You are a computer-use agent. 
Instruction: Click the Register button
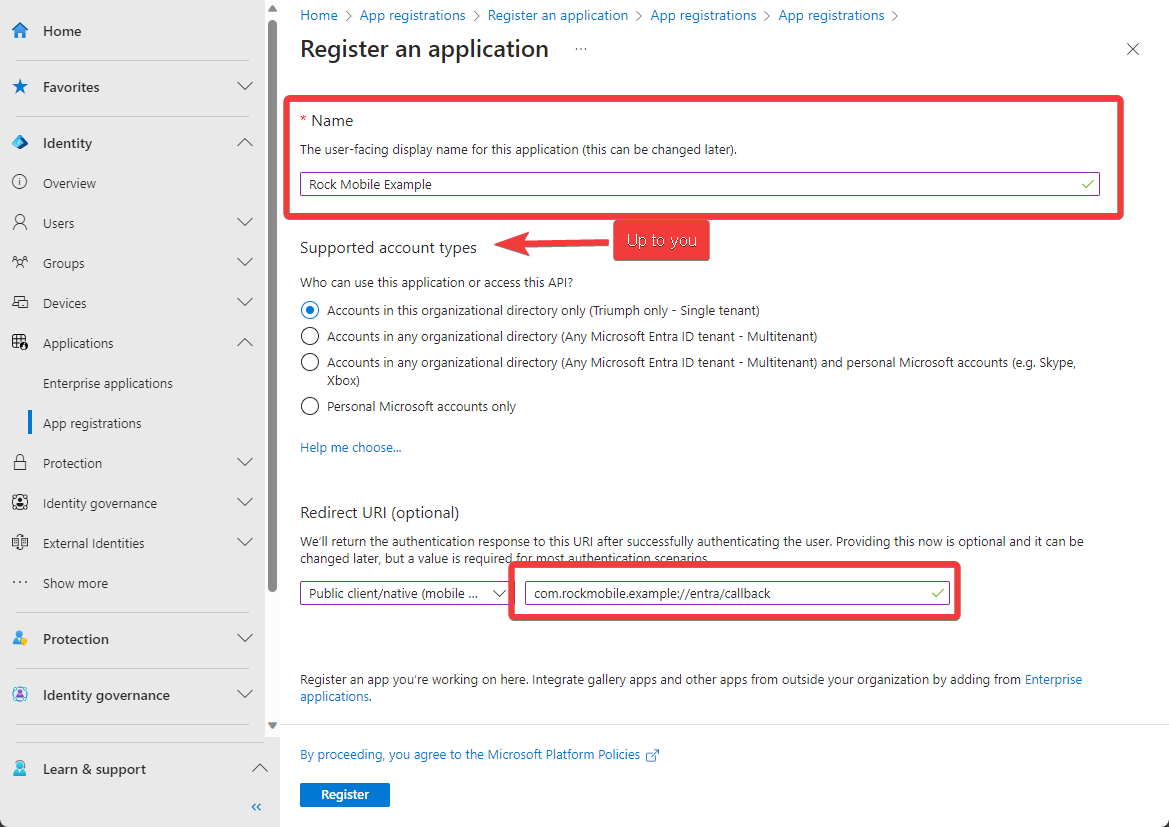pyautogui.click(x=344, y=795)
